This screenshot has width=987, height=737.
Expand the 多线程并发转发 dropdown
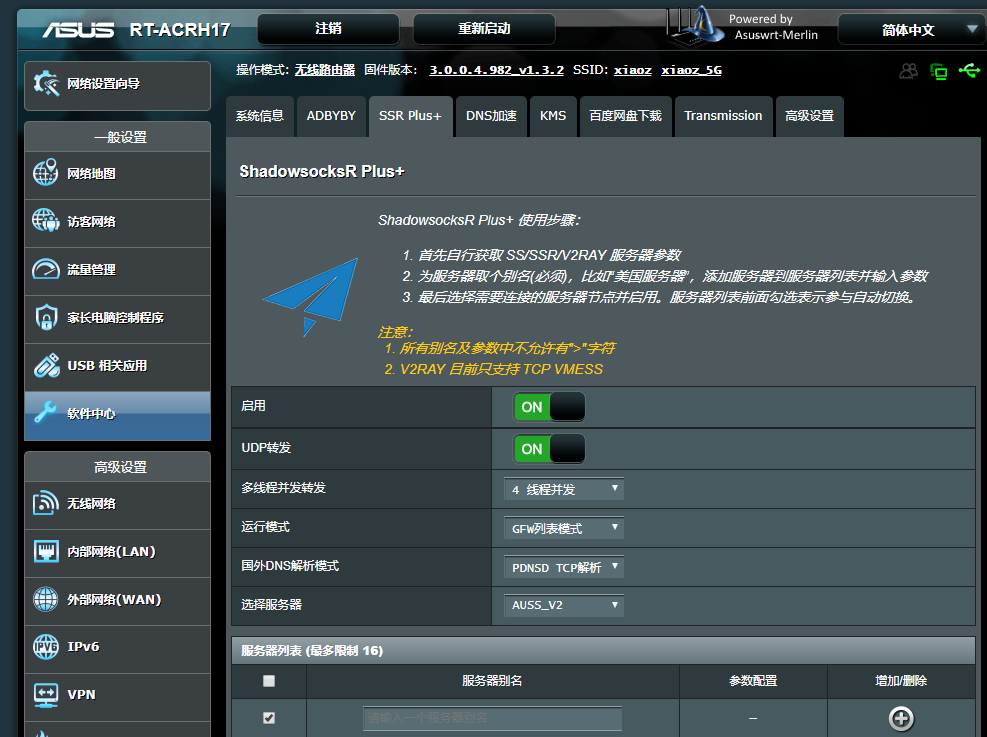click(564, 489)
